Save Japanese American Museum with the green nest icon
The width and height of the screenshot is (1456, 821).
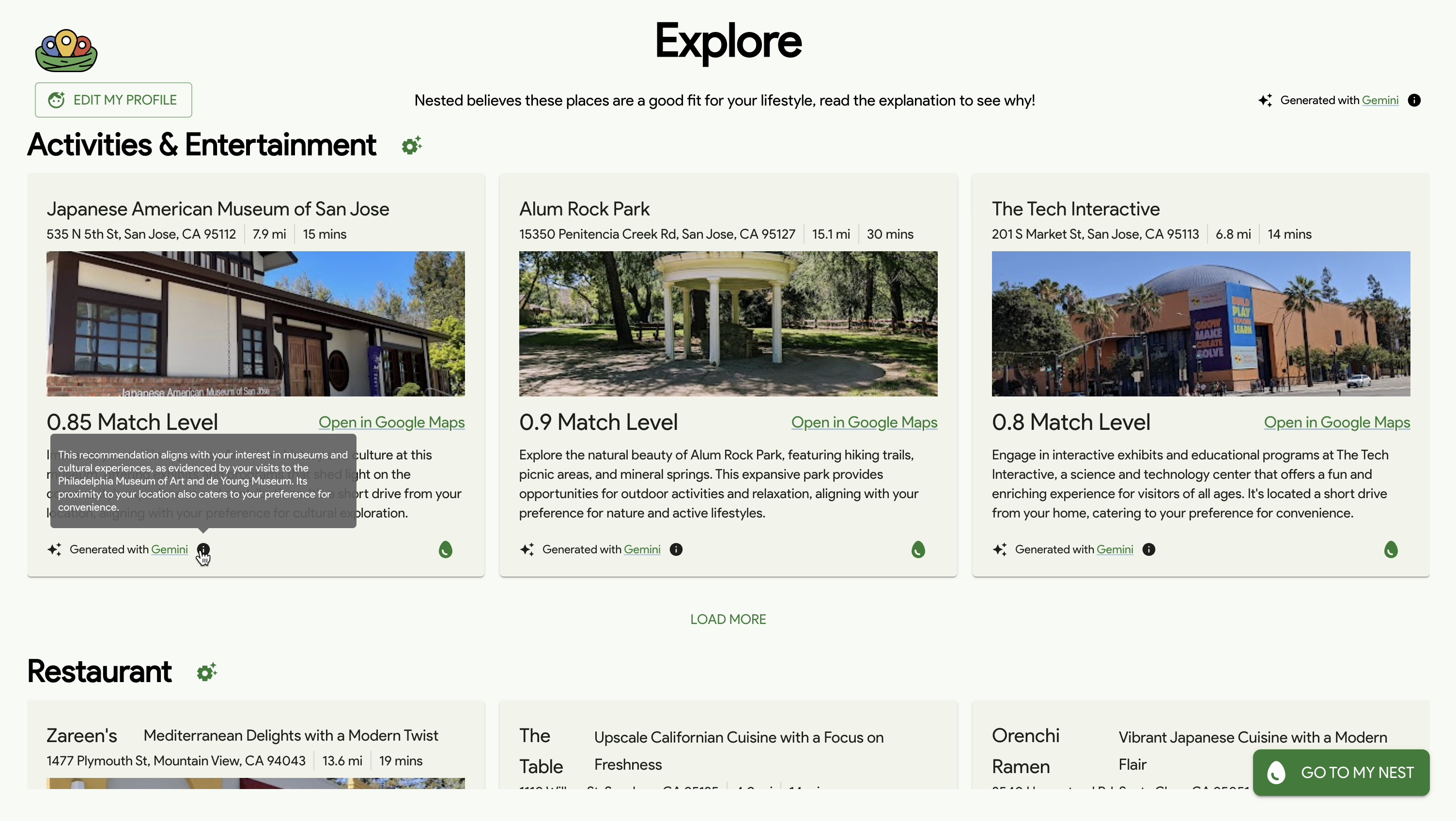[446, 549]
